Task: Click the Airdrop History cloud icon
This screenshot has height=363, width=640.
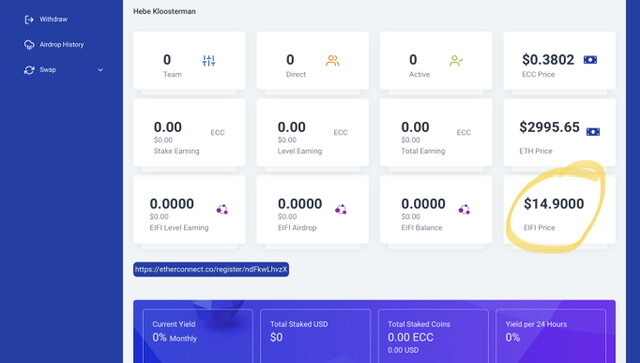Action: tap(29, 45)
